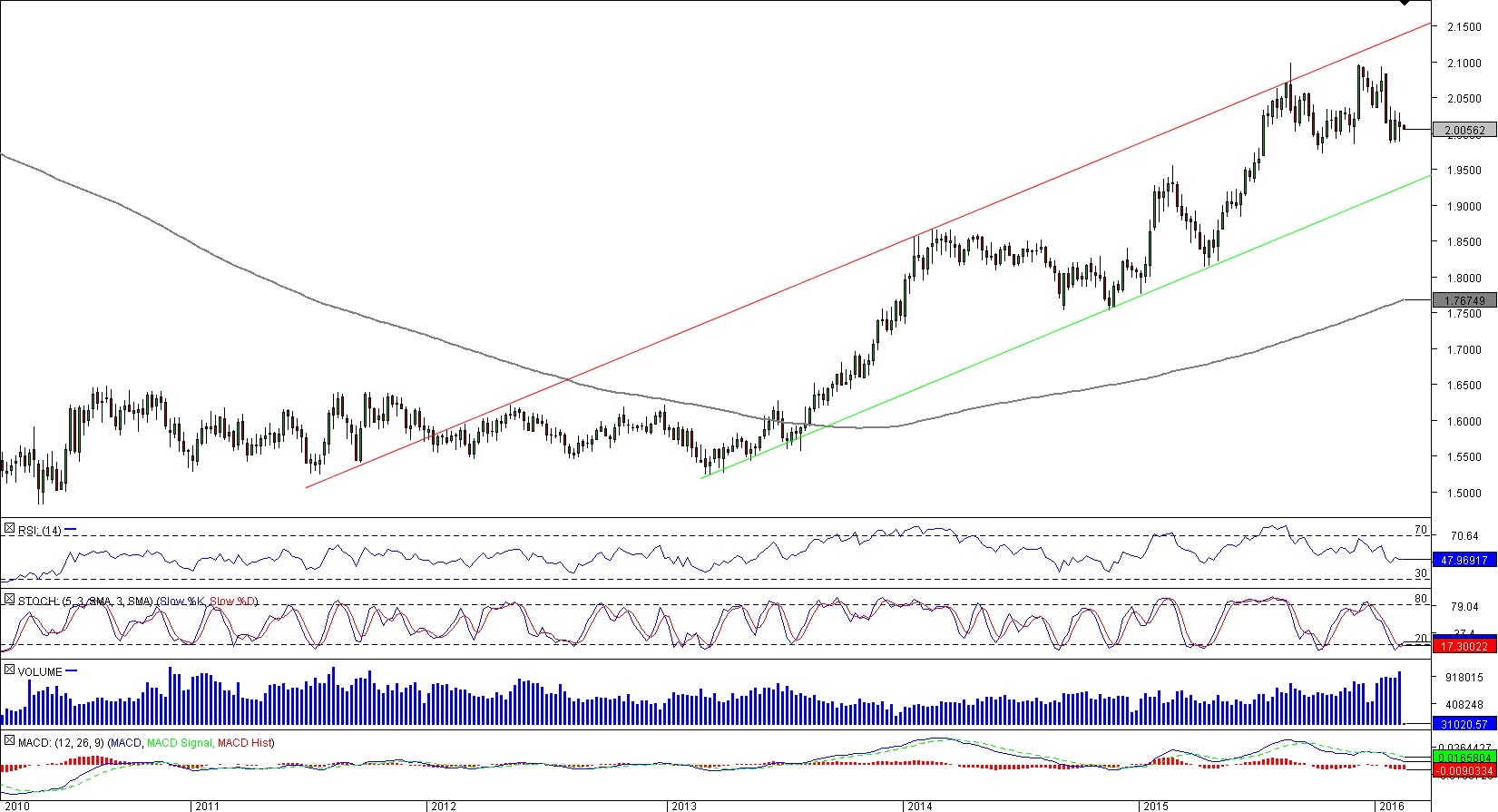The image size is (1498, 812).
Task: Click the 1.8500 price axis label
Action: click(x=1464, y=241)
